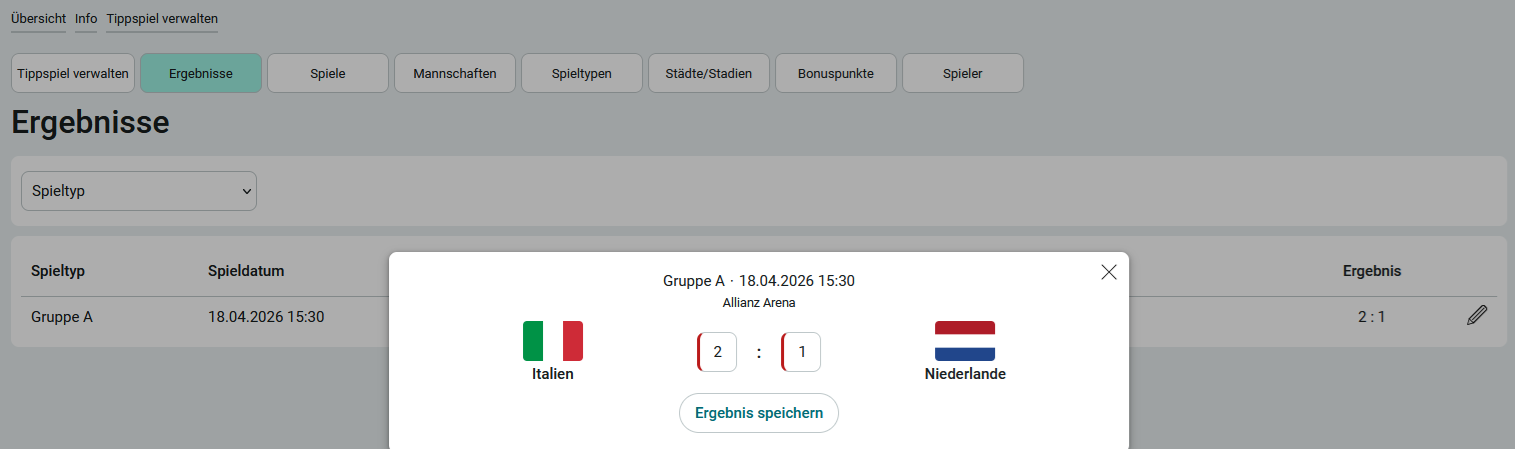Click the Niederlande flag icon
The image size is (1515, 449).
coord(965,341)
